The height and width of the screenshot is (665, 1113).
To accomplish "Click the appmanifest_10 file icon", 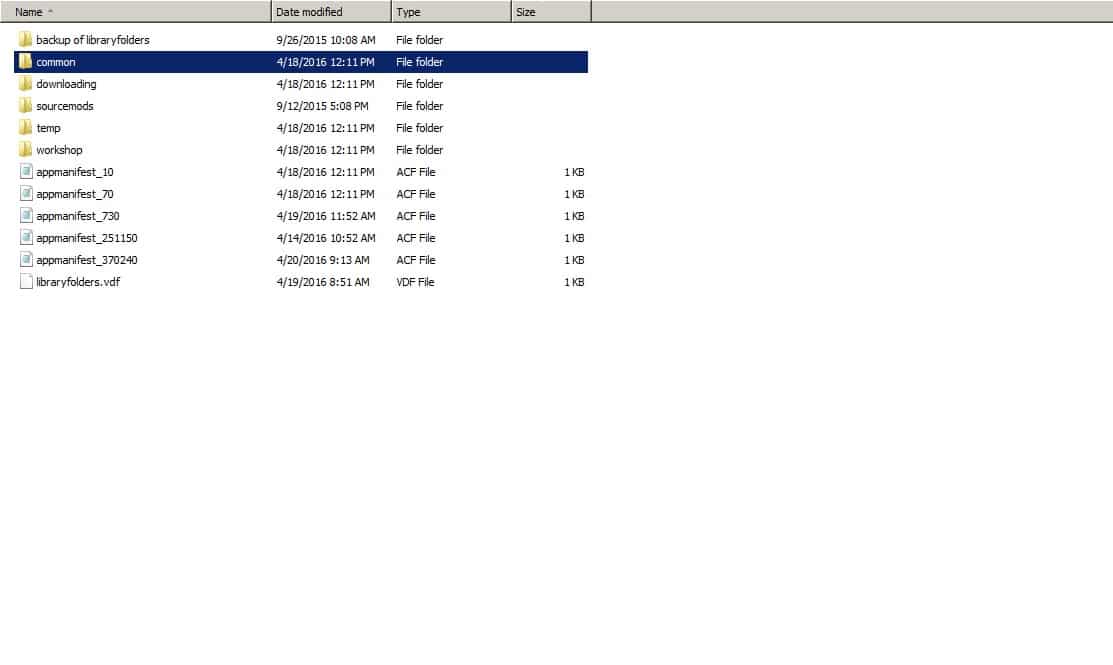I will point(26,172).
